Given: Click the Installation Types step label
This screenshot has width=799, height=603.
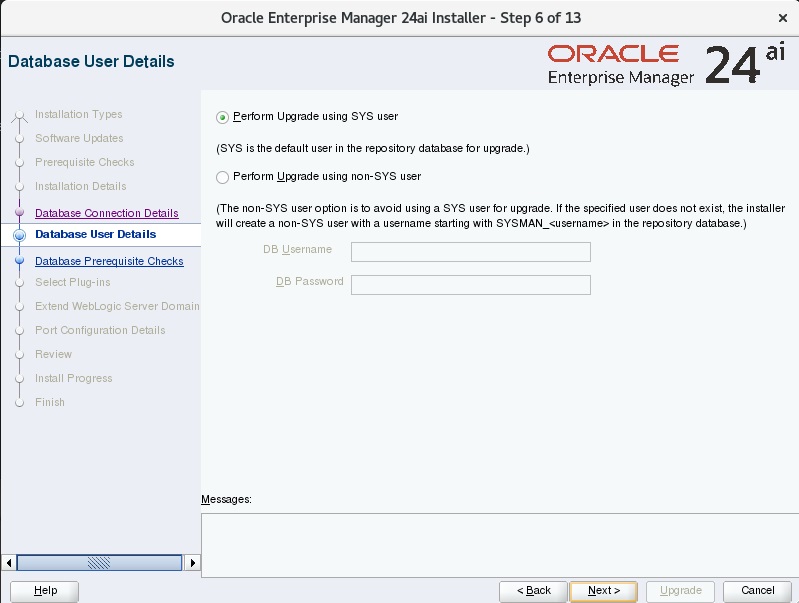Looking at the screenshot, I should click(x=78, y=114).
